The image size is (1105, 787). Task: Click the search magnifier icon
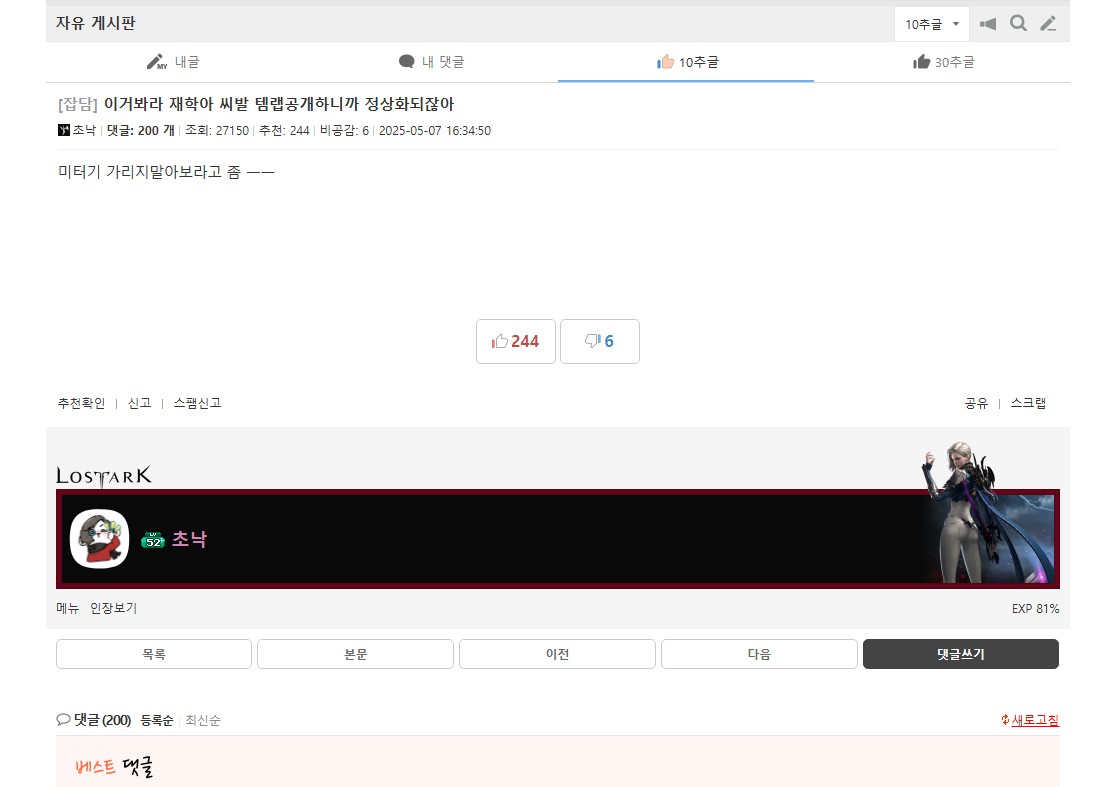tap(1018, 23)
